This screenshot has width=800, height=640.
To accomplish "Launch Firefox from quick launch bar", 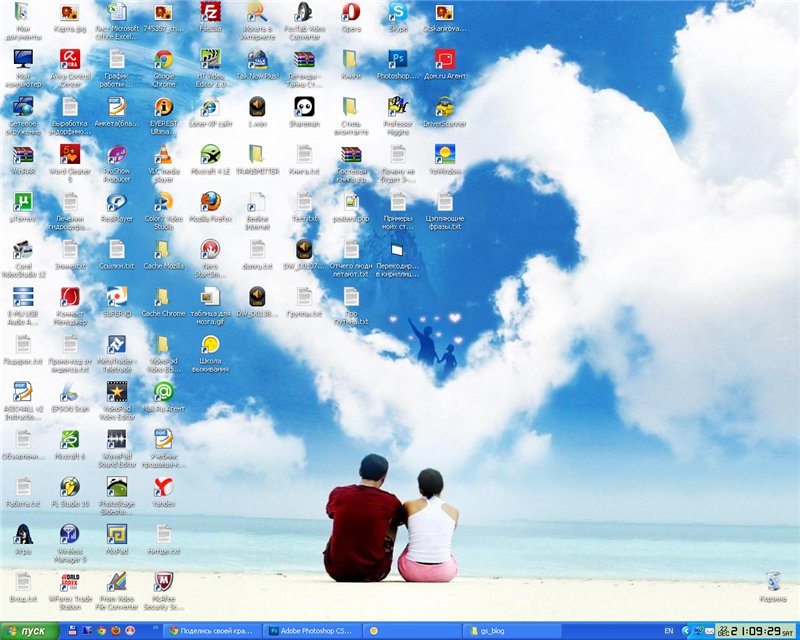I will click(115, 631).
